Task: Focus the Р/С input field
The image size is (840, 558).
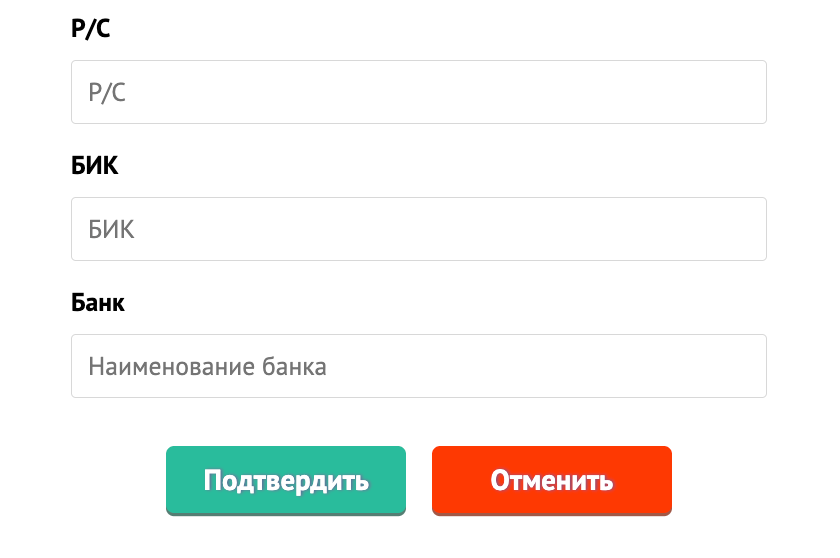Action: [x=418, y=92]
